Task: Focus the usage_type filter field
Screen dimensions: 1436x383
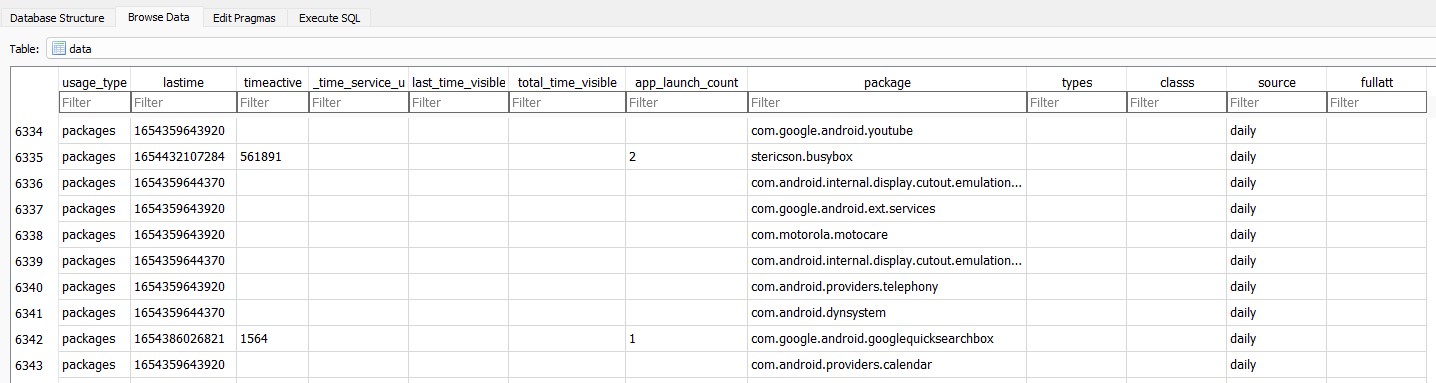Action: [x=94, y=102]
